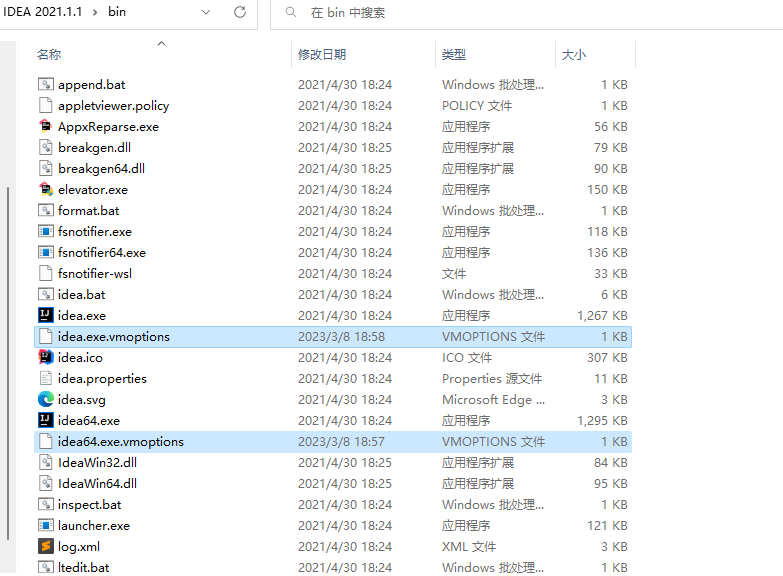
Task: Select the idea.exe.vmoptions file name
Action: click(x=114, y=337)
